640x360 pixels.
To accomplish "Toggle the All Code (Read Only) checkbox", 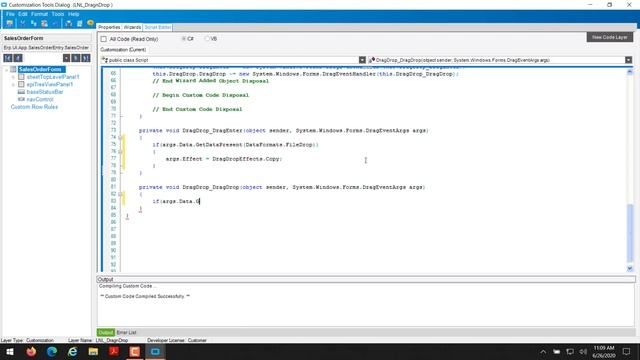I will click(104, 39).
